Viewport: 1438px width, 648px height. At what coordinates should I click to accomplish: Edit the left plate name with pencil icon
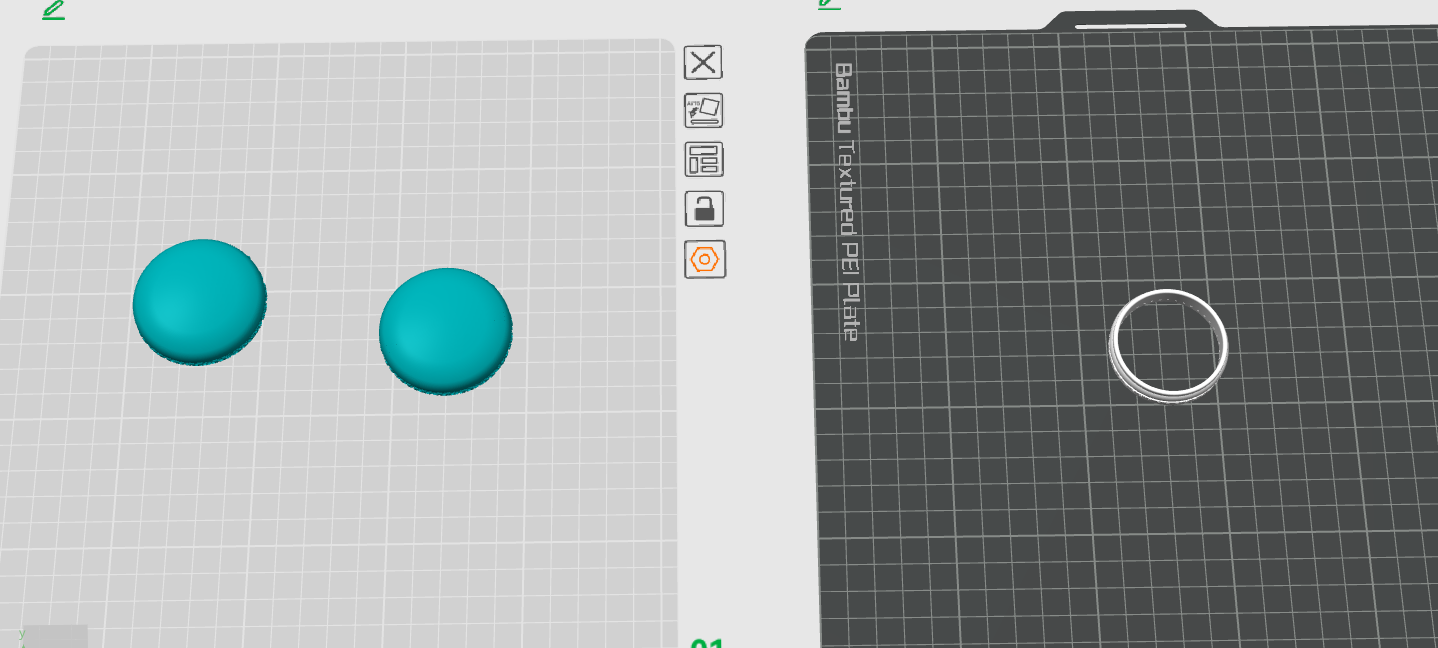point(53,10)
